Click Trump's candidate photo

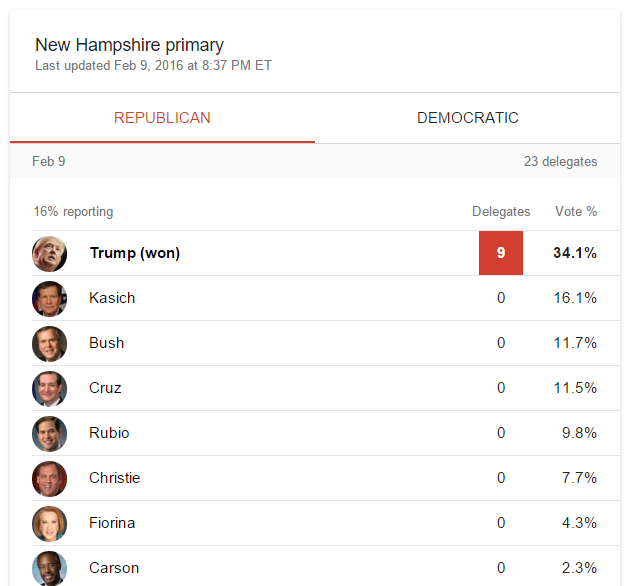[x=50, y=253]
